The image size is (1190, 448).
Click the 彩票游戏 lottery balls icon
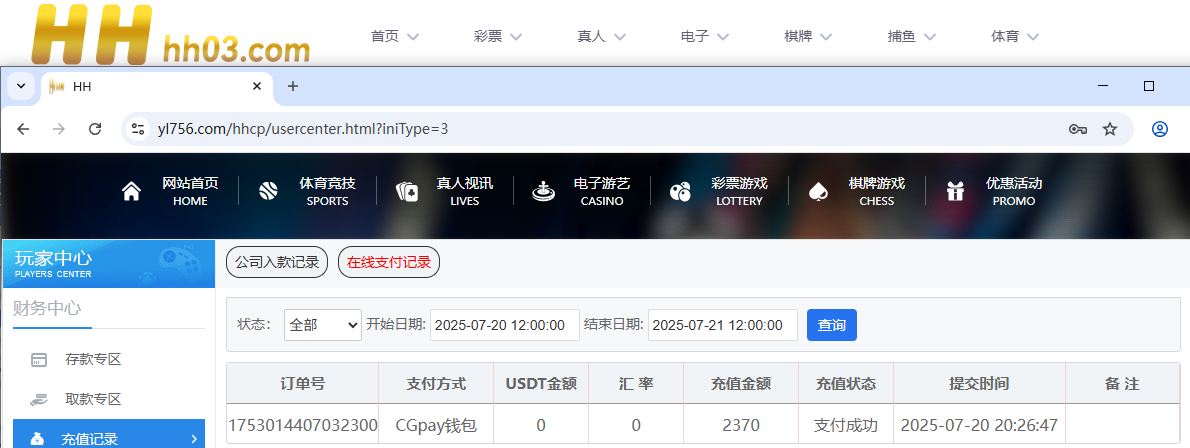tap(680, 192)
